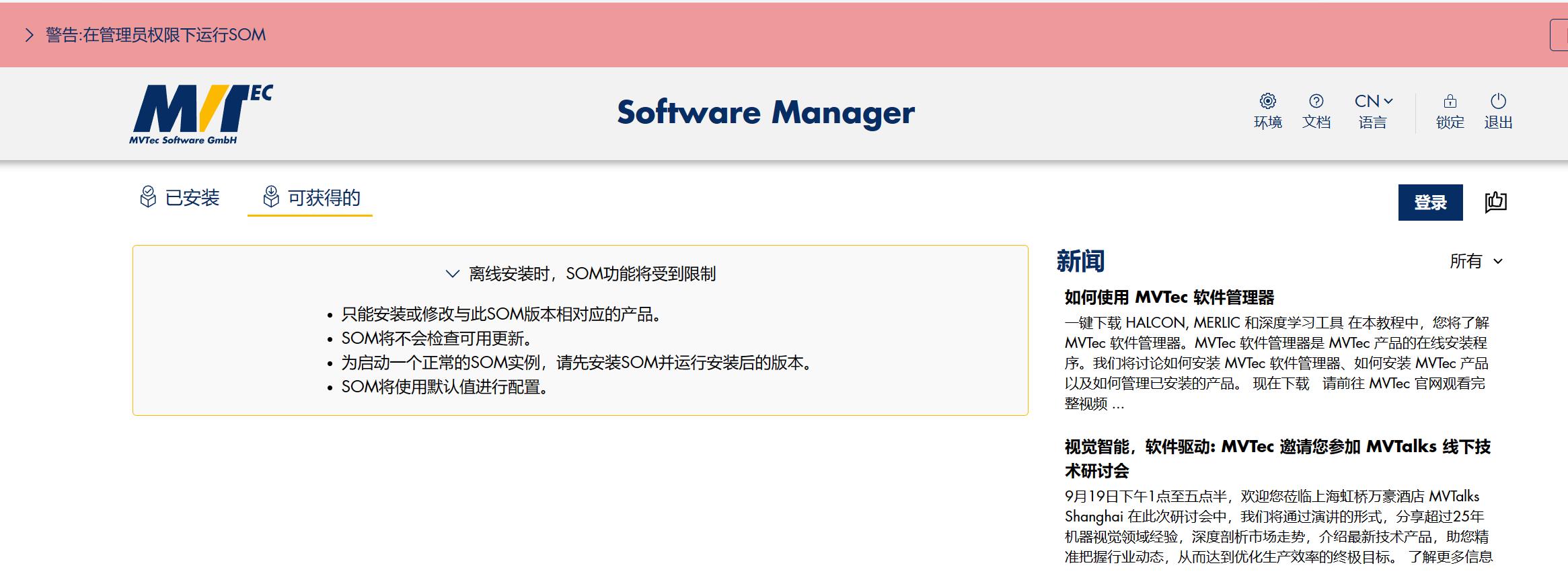
Task: Click the bullet SOM将使用默认值进行配置。
Action: point(445,387)
